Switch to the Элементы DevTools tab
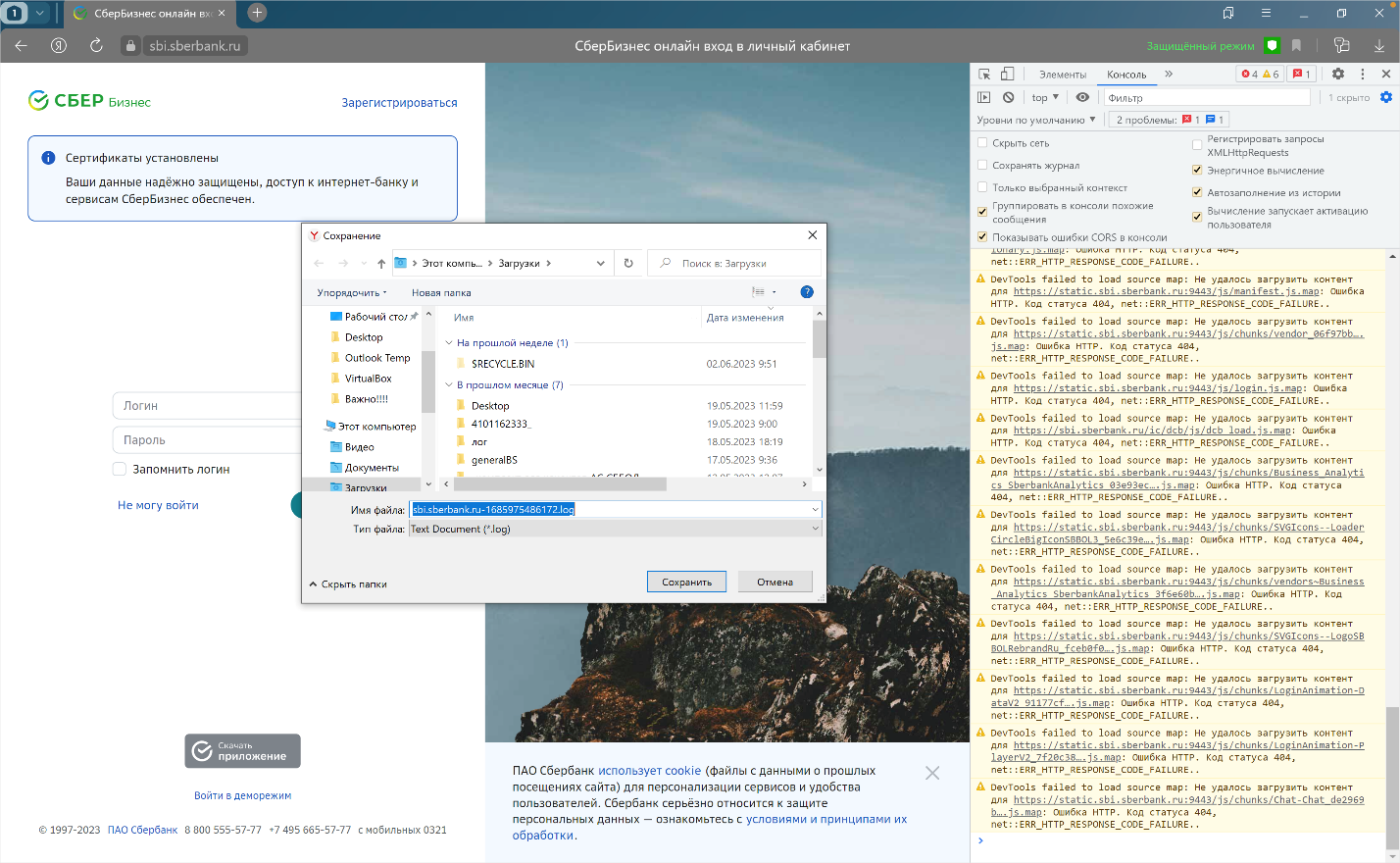The image size is (1400, 863). (1063, 75)
